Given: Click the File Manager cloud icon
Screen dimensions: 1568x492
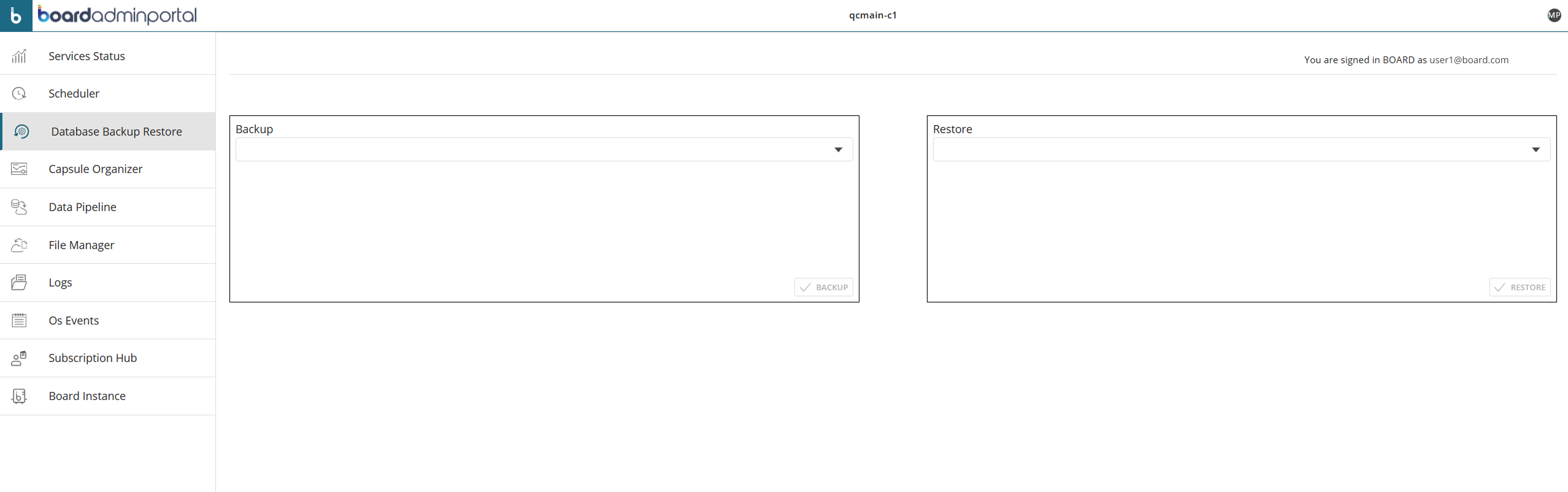Looking at the screenshot, I should click(19, 245).
